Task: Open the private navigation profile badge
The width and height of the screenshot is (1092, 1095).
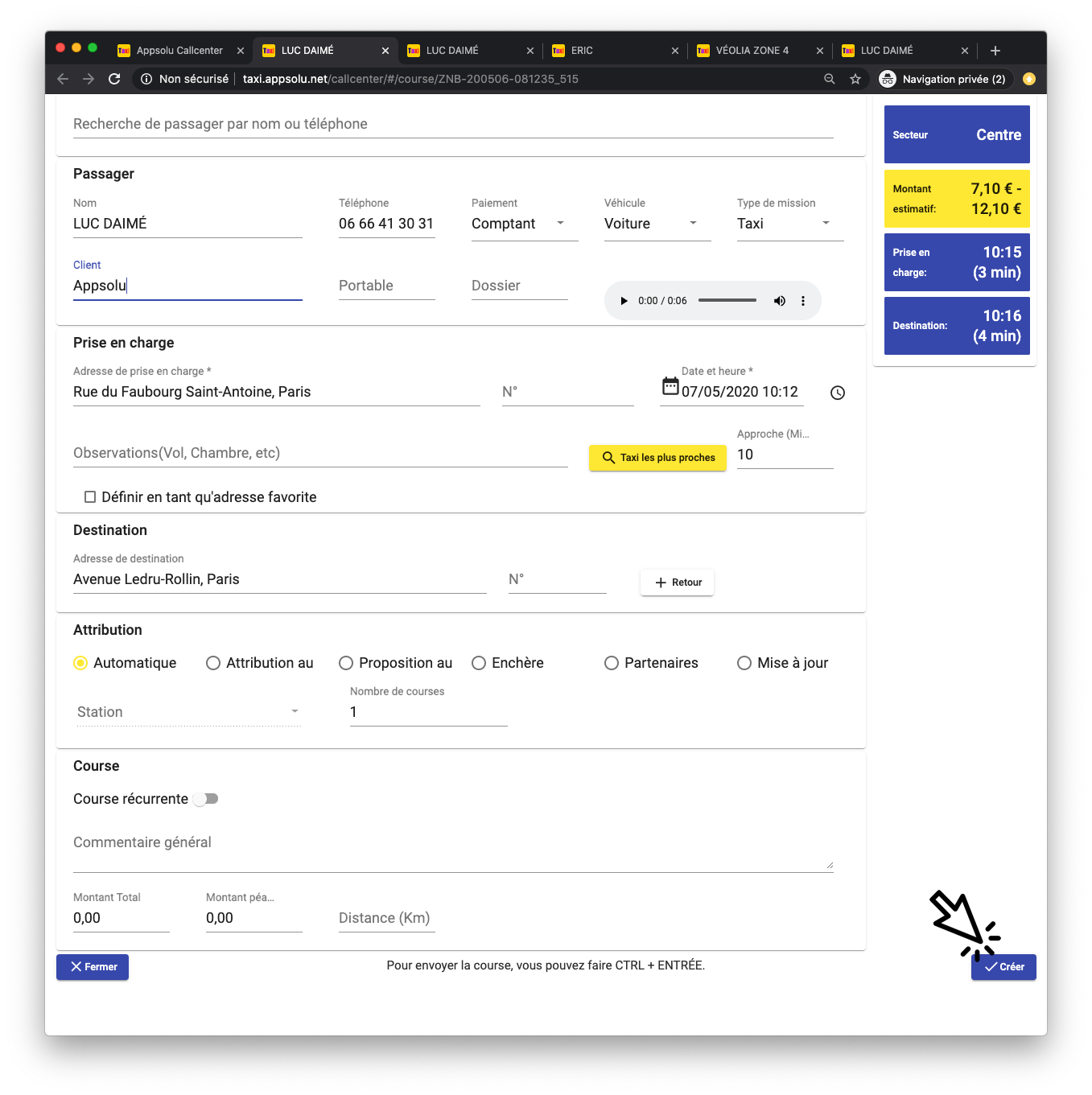Action: tap(945, 79)
